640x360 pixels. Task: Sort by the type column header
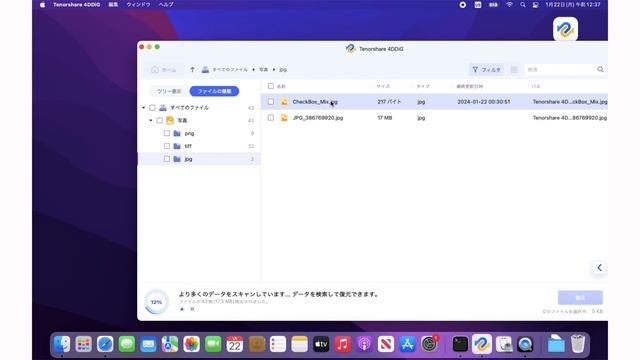(423, 86)
